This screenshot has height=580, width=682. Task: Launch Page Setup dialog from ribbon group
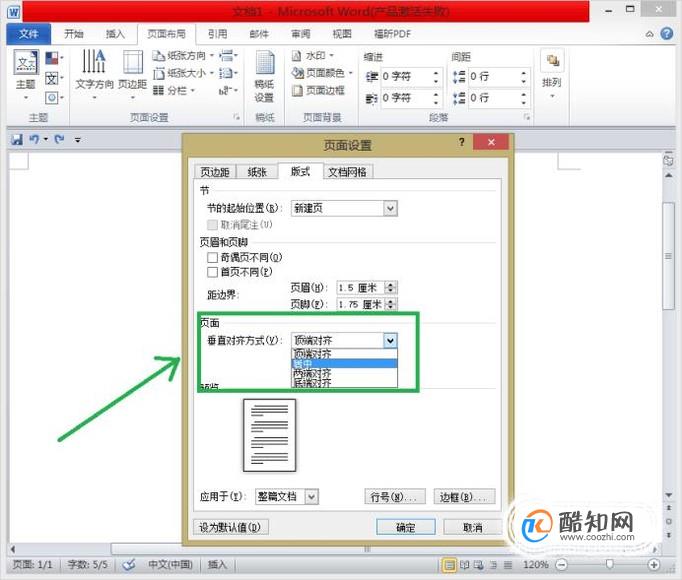coord(236,117)
